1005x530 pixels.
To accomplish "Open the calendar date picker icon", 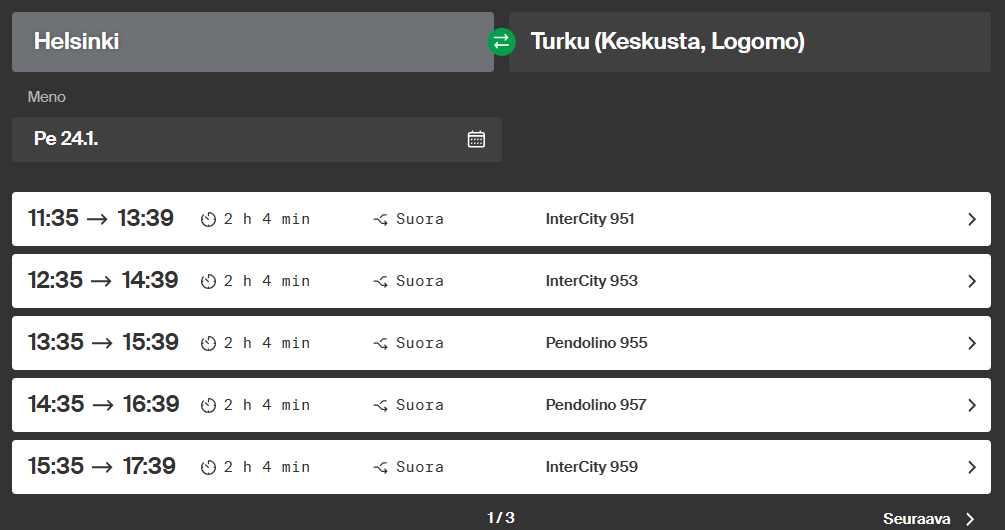I will coord(476,139).
